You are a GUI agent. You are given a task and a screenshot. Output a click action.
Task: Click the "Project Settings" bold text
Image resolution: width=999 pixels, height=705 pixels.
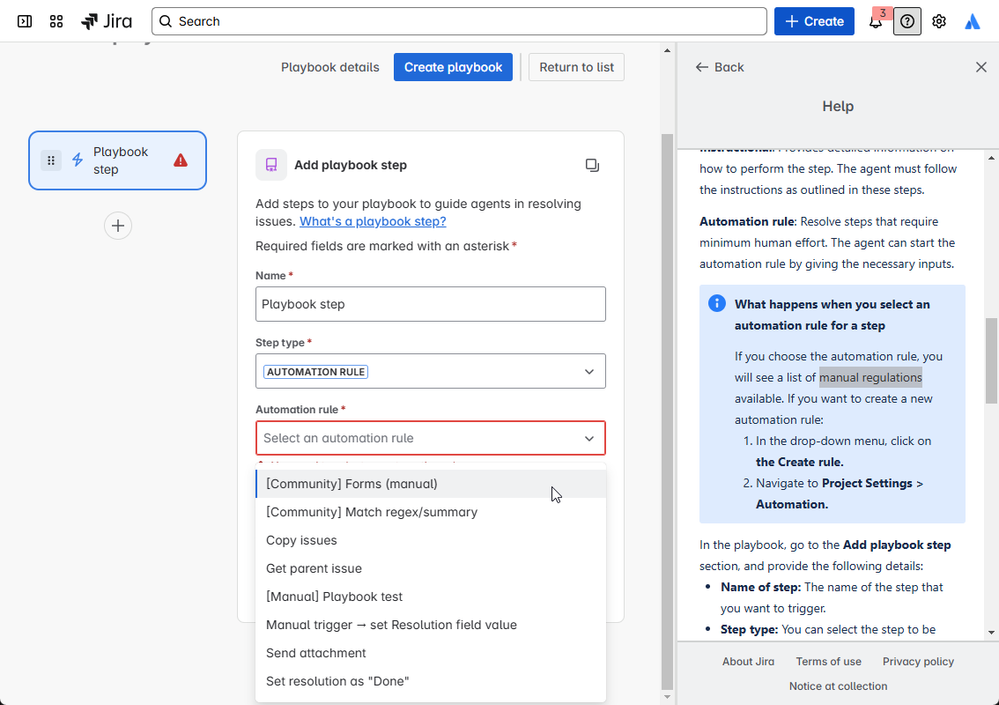[867, 483]
